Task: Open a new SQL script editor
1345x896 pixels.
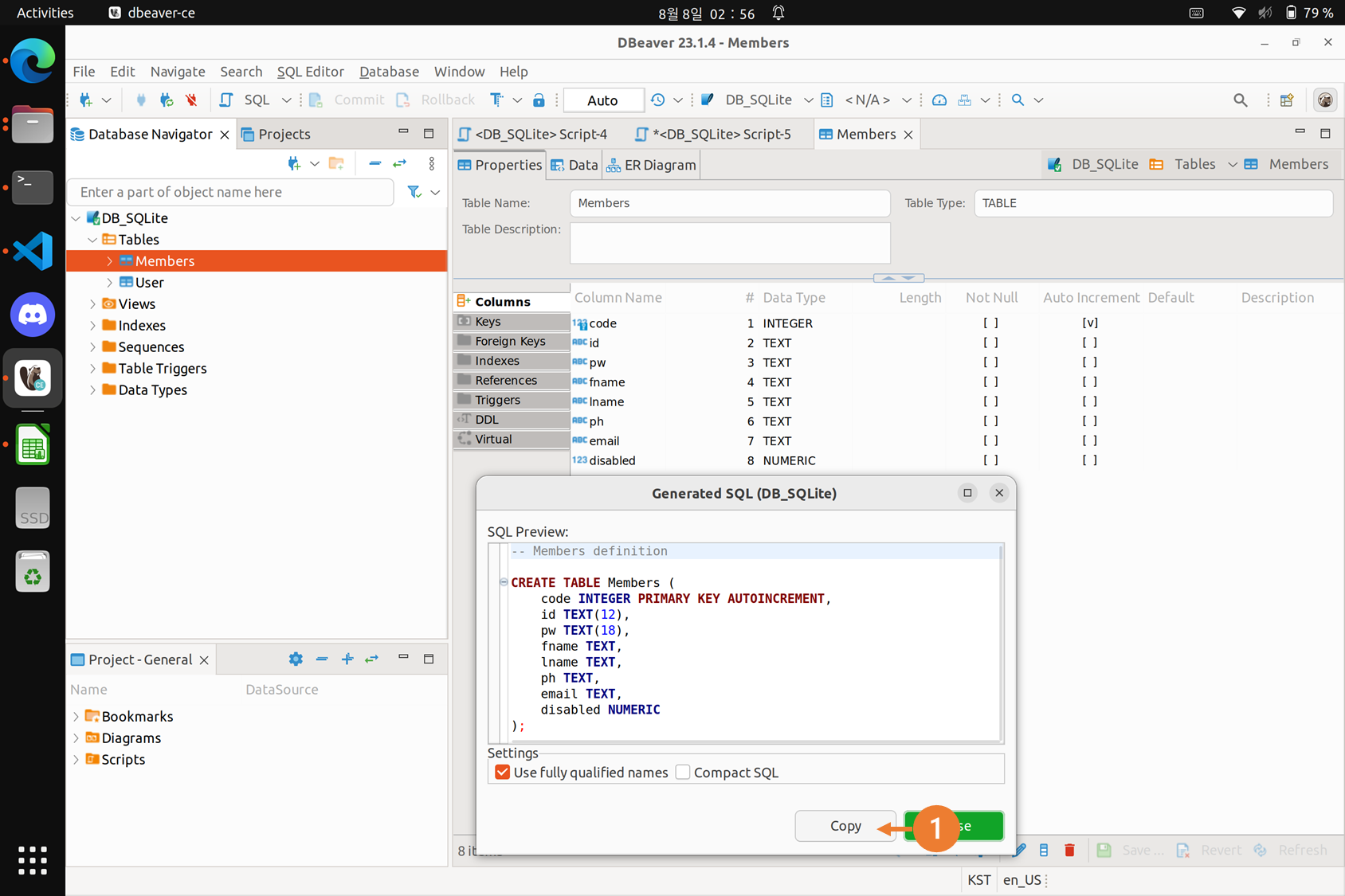Action: click(x=226, y=100)
